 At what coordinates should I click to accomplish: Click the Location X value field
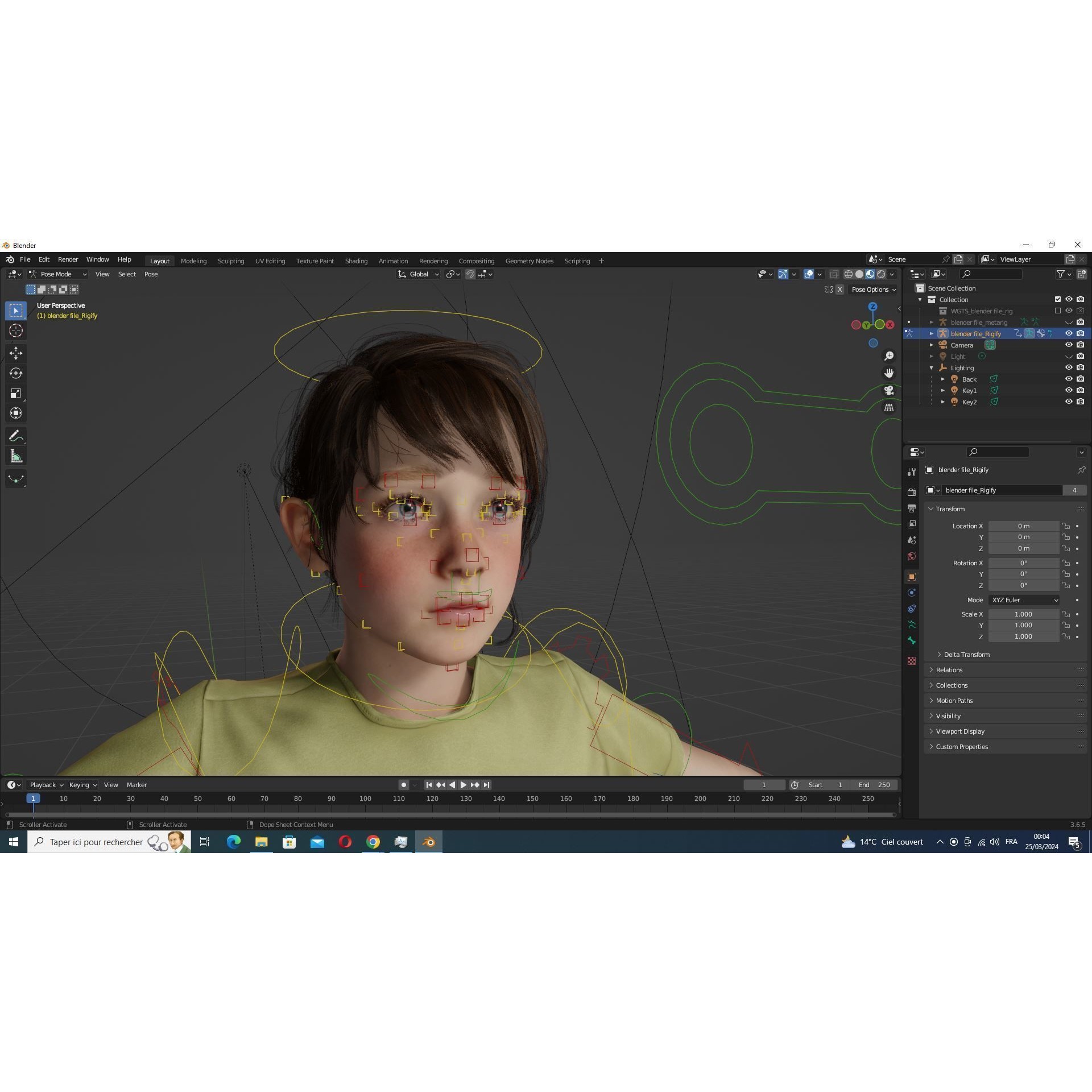click(x=1024, y=526)
